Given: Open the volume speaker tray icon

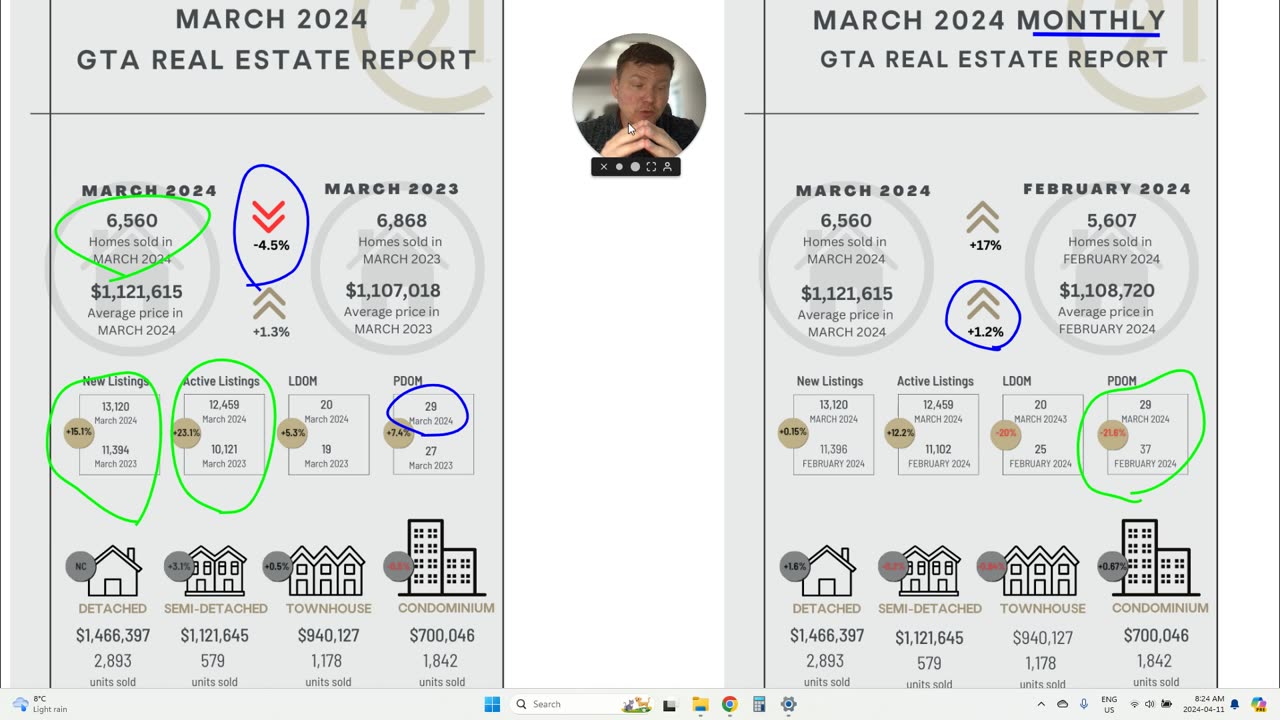Looking at the screenshot, I should click(1150, 704).
